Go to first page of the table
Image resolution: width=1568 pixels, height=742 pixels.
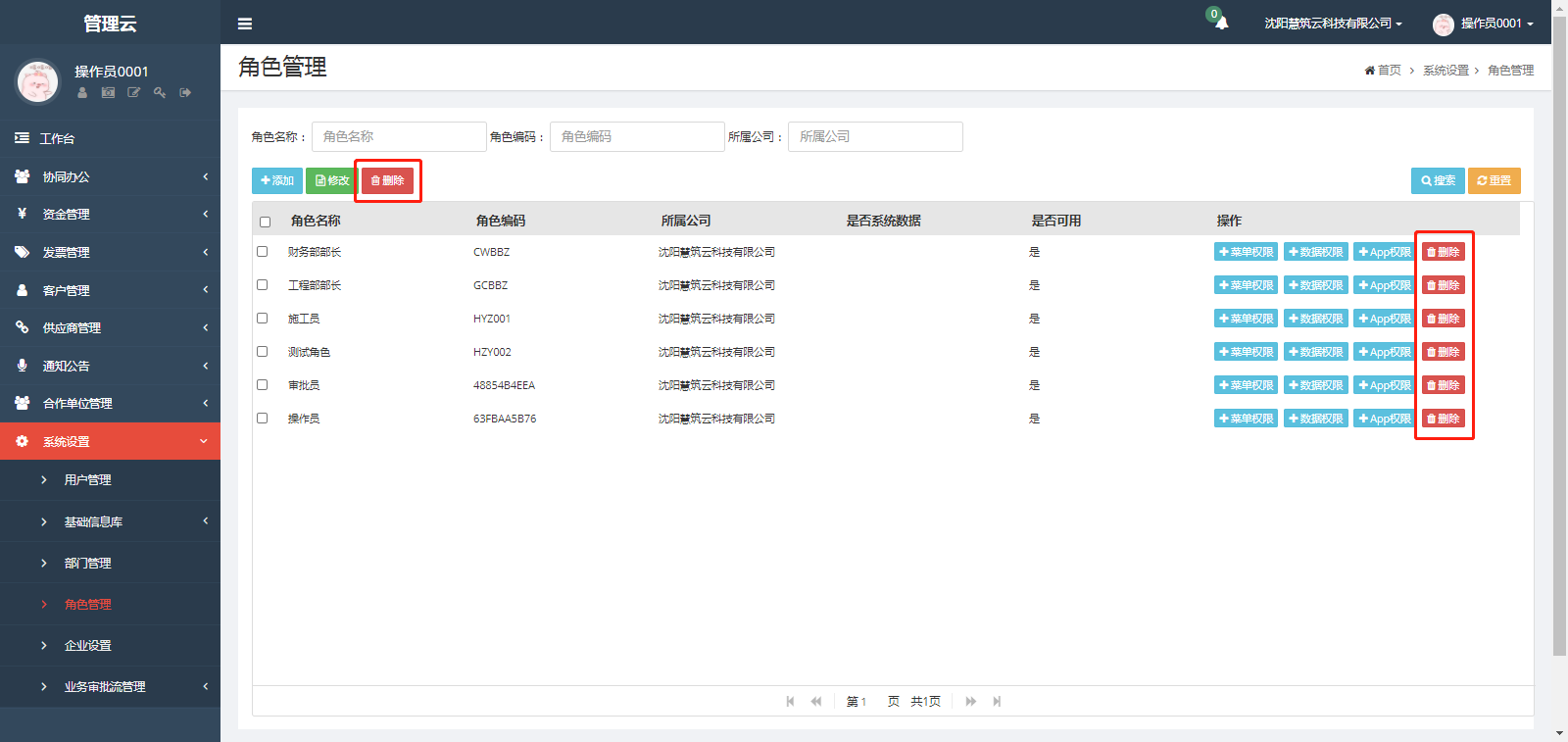[x=790, y=701]
